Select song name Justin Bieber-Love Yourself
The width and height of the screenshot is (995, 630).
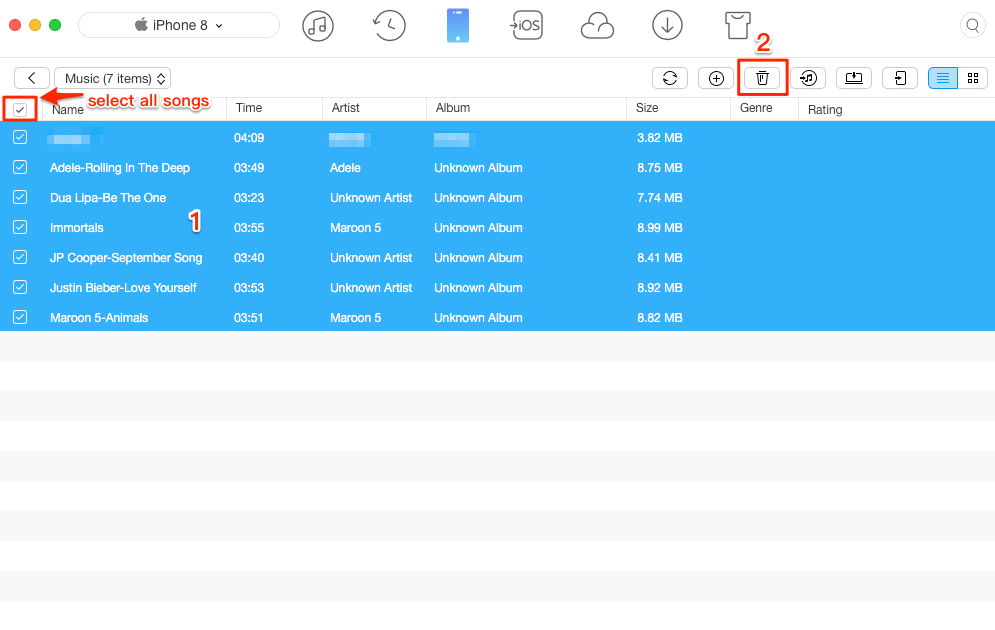coord(123,288)
